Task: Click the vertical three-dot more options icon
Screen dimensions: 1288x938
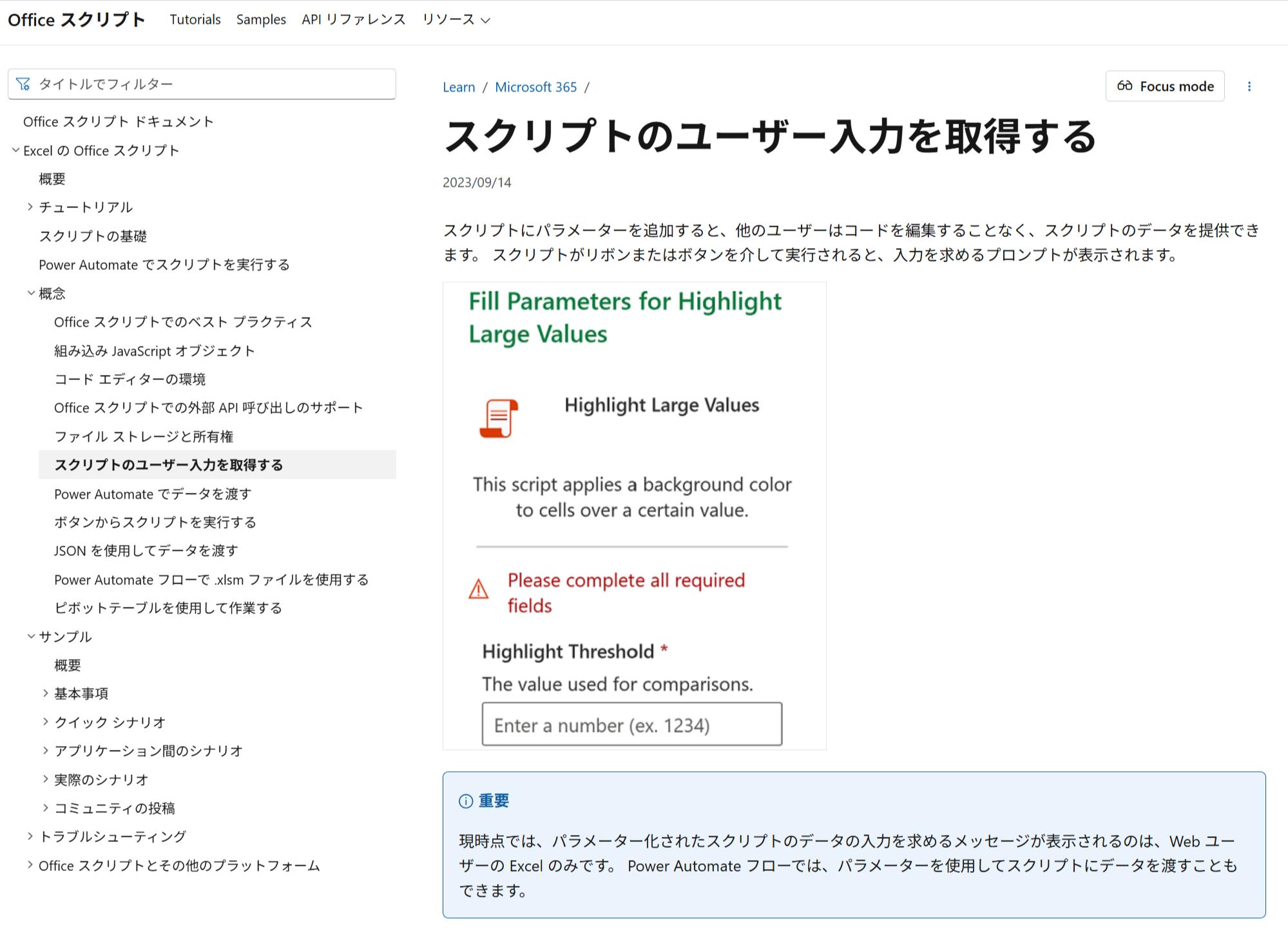Action: click(1249, 86)
